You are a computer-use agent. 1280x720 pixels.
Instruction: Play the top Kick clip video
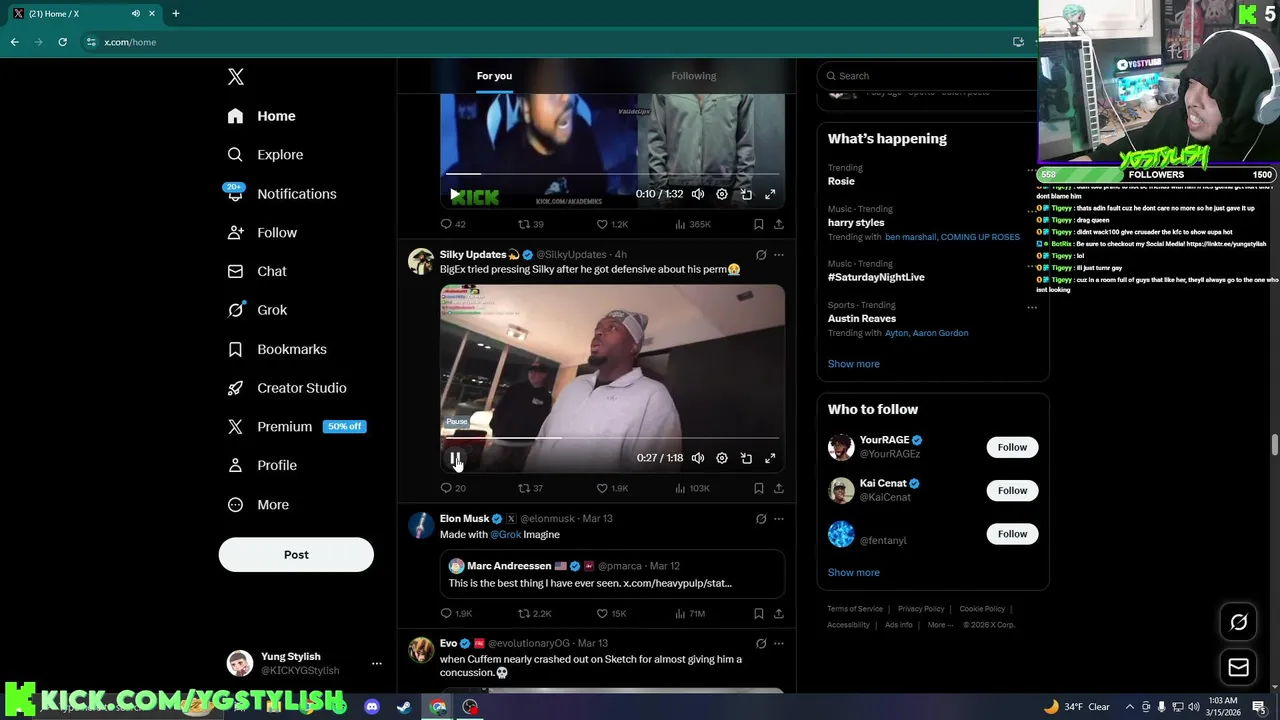(x=455, y=194)
